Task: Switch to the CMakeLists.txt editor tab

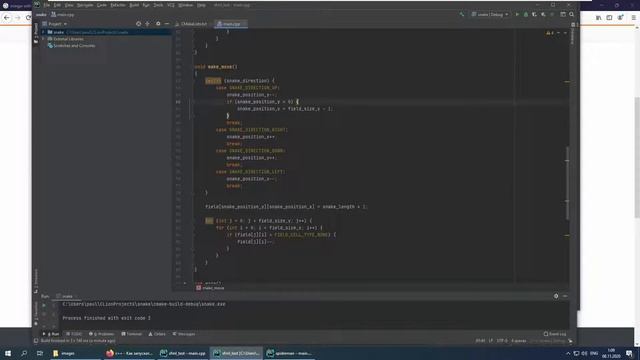Action: pos(191,24)
